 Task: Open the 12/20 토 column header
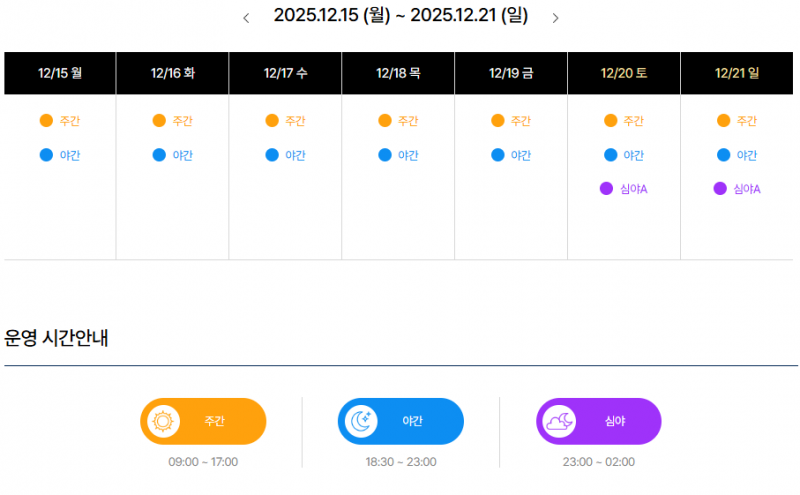pos(624,73)
